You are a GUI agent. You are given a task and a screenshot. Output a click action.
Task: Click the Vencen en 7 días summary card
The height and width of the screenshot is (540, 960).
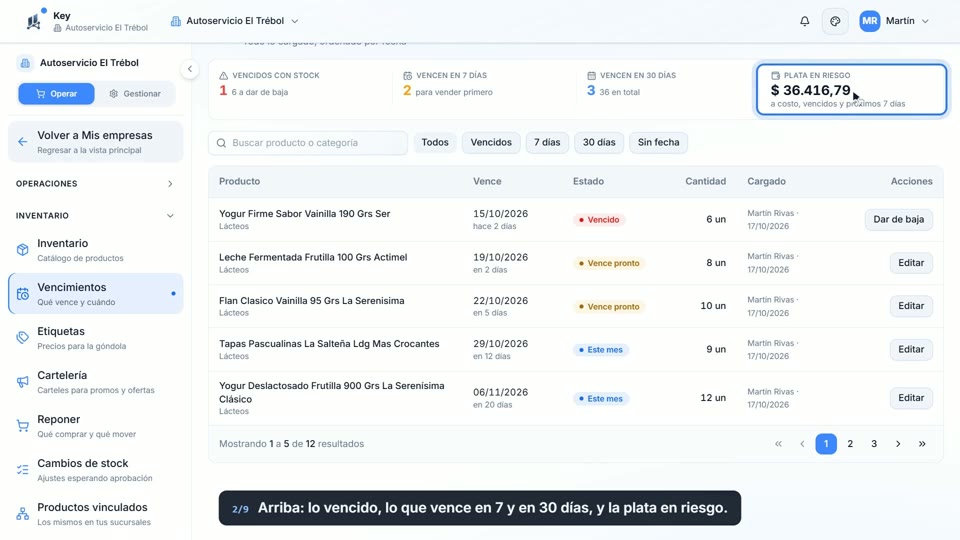coord(484,89)
